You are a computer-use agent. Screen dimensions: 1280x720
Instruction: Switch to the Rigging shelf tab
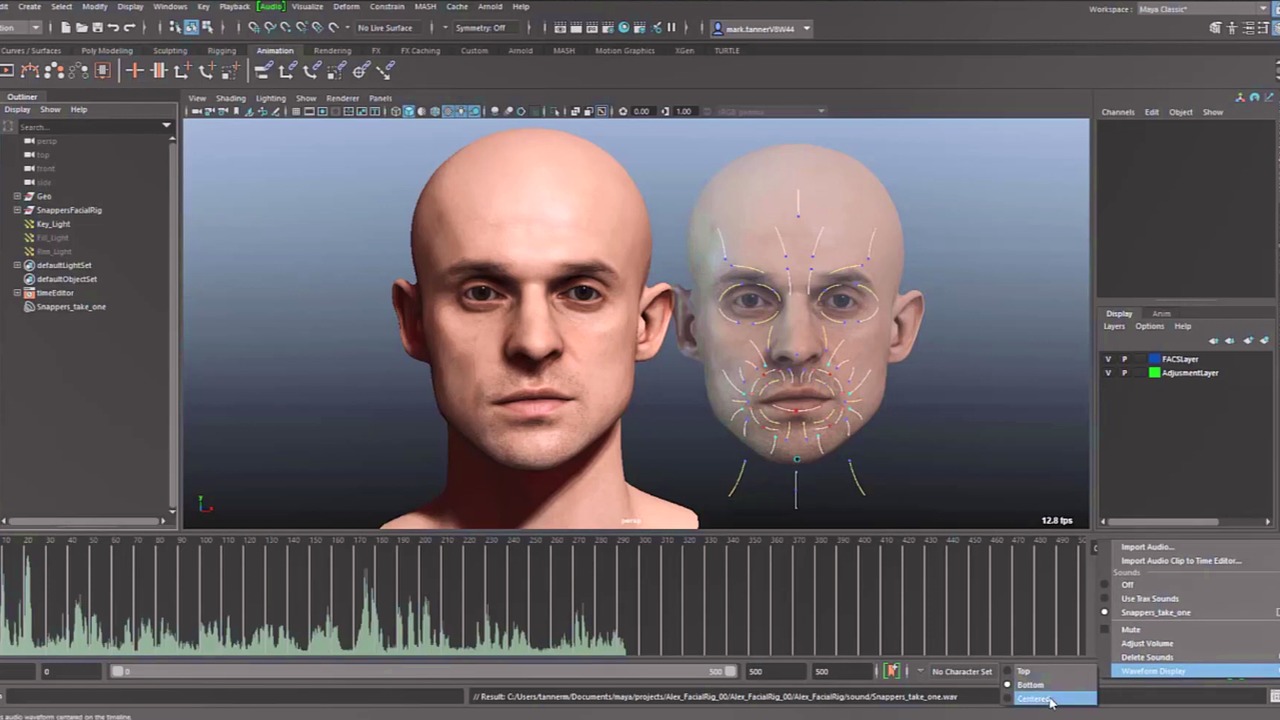click(x=221, y=51)
